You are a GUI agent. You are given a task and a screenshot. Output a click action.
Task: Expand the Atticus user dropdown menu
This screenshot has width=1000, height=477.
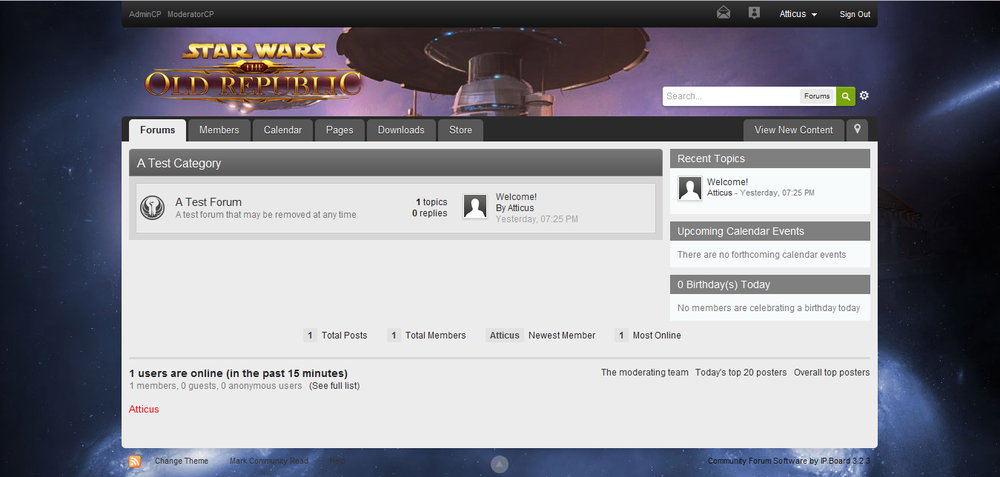(798, 14)
